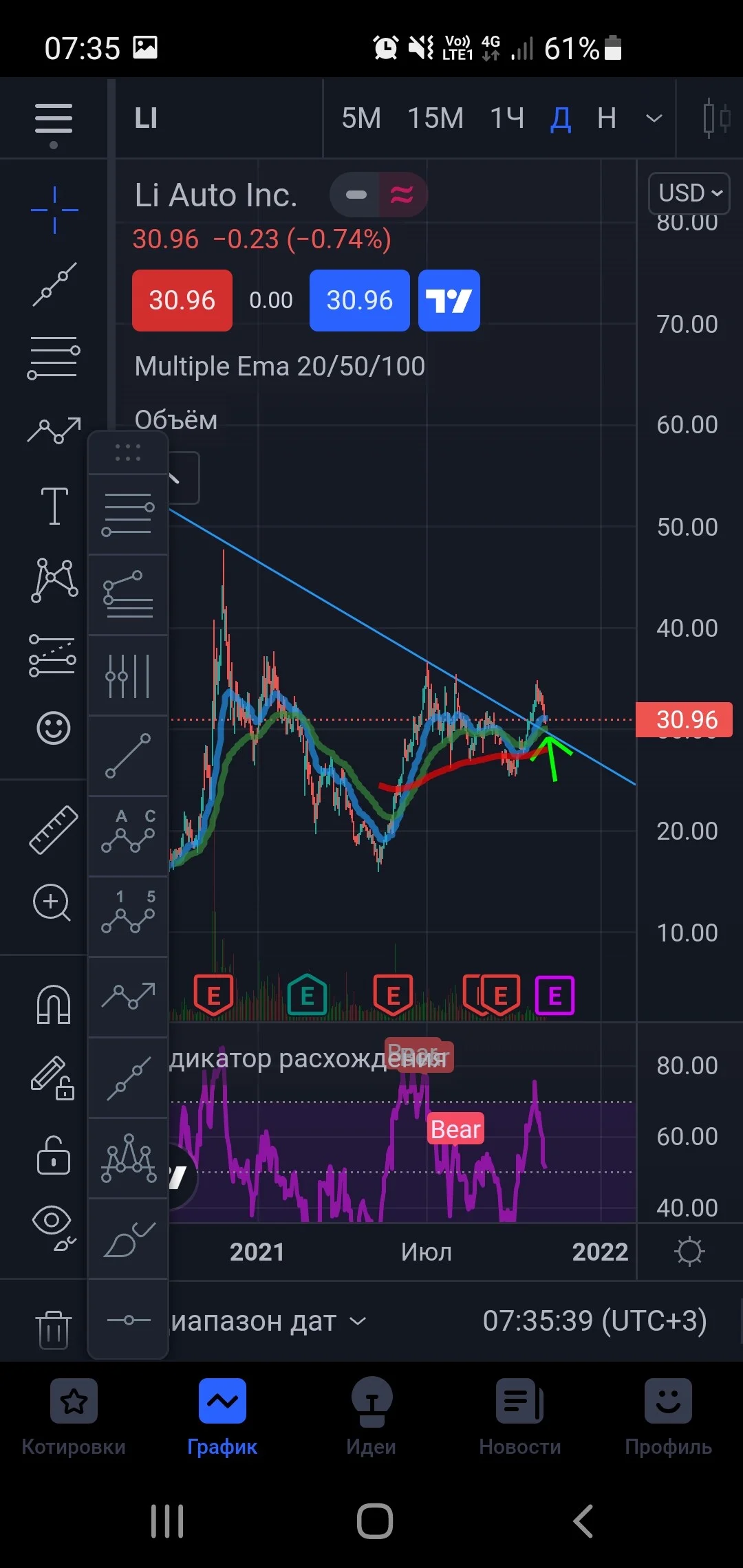The width and height of the screenshot is (743, 1568).
Task: Open the candlestick chart type selector
Action: (715, 118)
